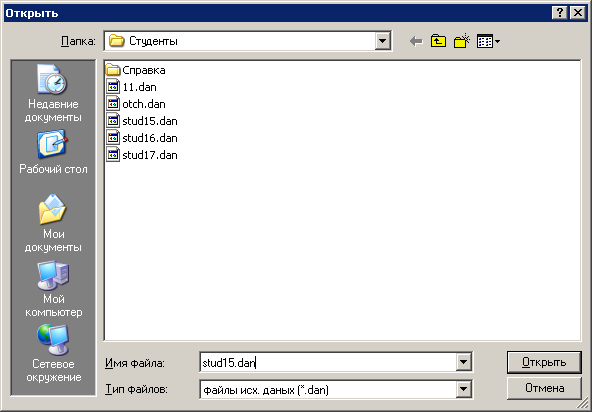Image resolution: width=592 pixels, height=412 pixels.
Task: Go to Рабочий стол location
Action: click(x=53, y=152)
